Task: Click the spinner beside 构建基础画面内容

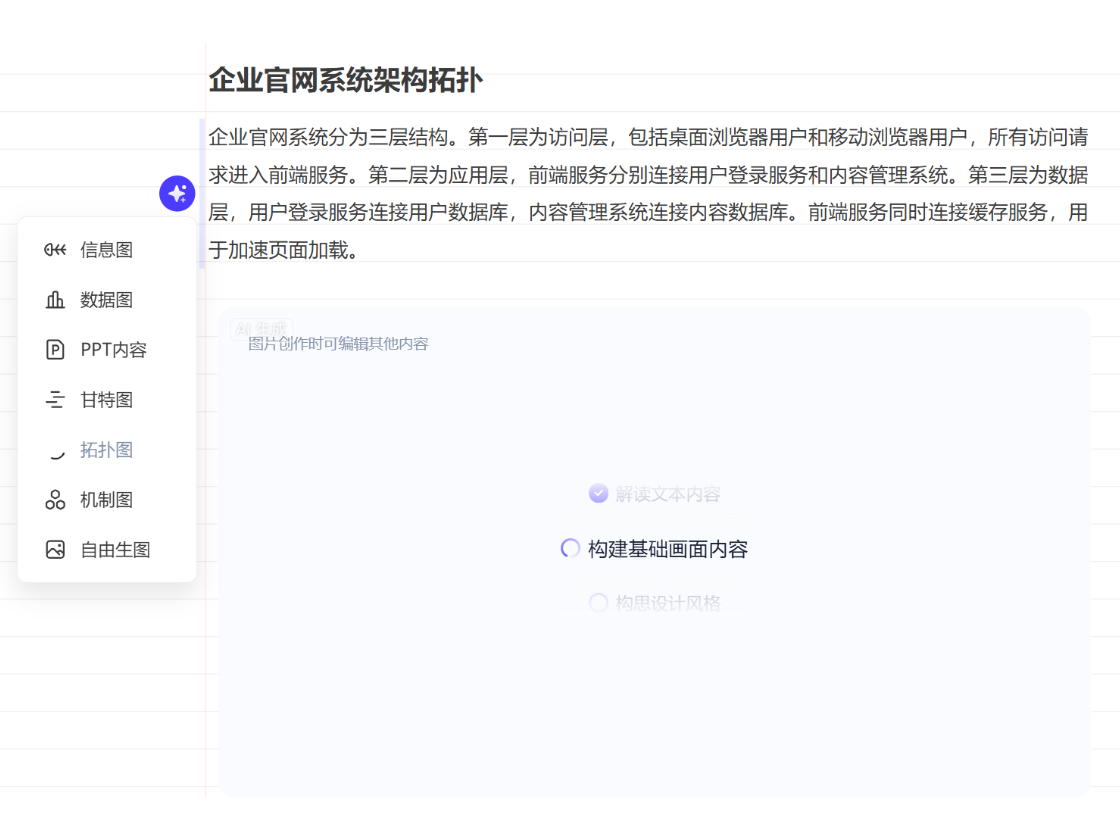Action: pos(570,548)
